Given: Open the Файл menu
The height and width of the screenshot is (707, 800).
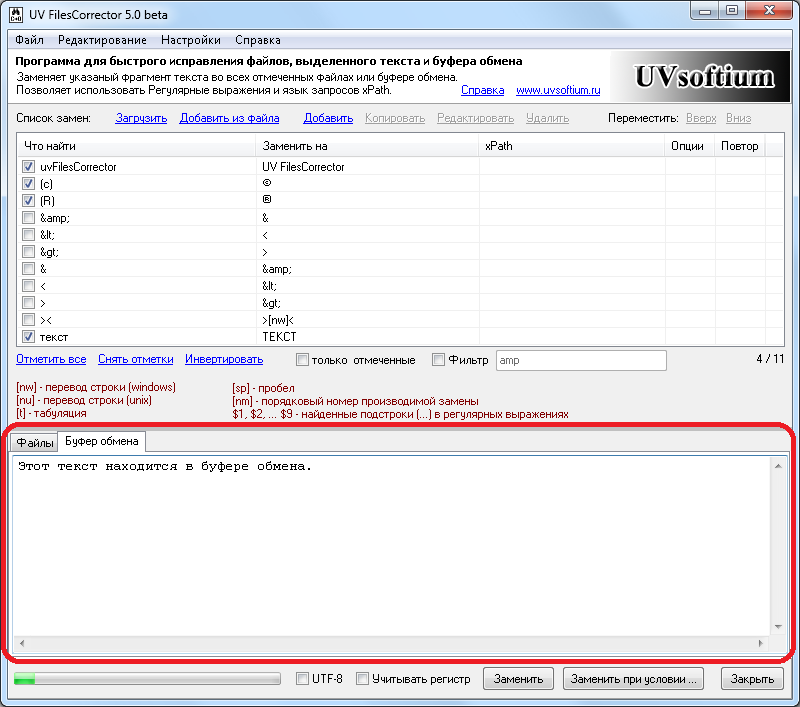Looking at the screenshot, I should click(29, 40).
